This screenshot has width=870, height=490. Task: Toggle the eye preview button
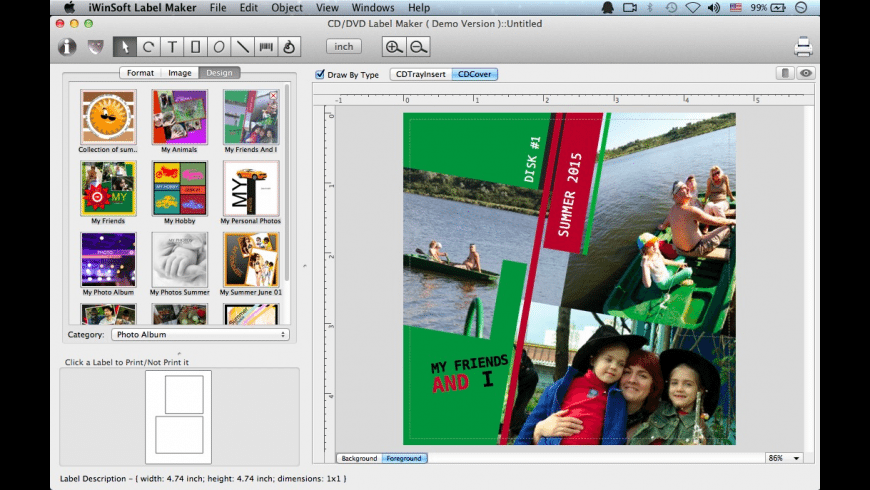(x=806, y=73)
